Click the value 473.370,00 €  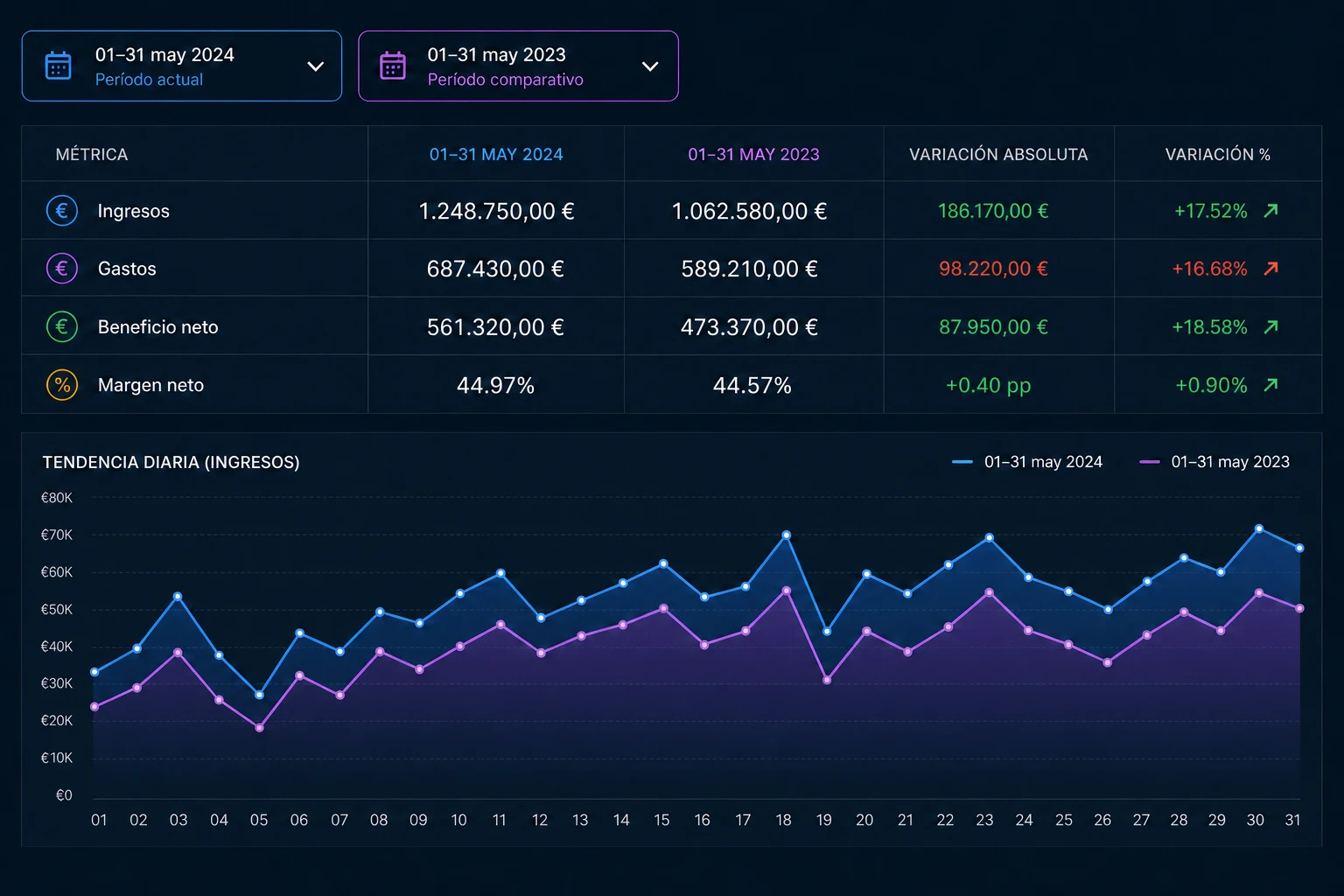click(x=749, y=327)
